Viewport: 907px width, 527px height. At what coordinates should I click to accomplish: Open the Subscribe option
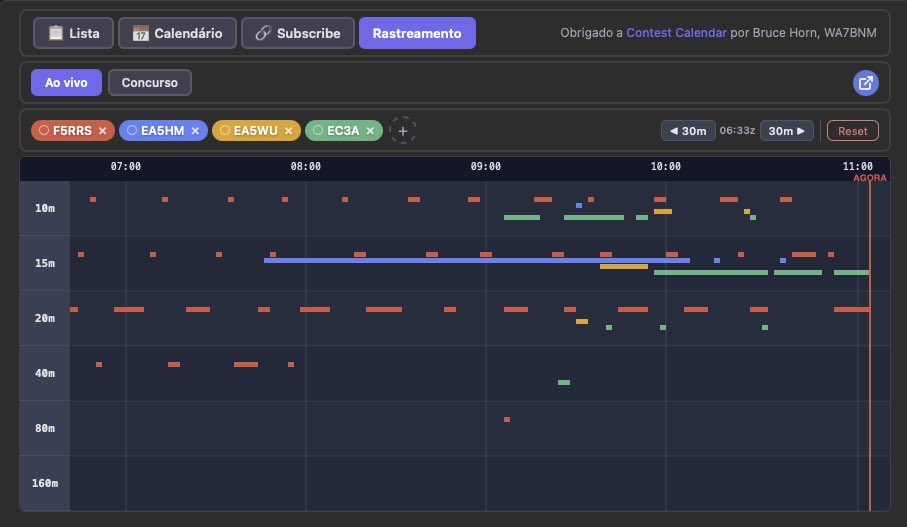pos(297,33)
